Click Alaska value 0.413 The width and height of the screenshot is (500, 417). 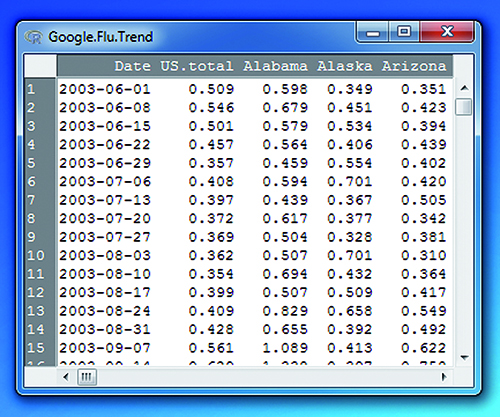pos(350,348)
